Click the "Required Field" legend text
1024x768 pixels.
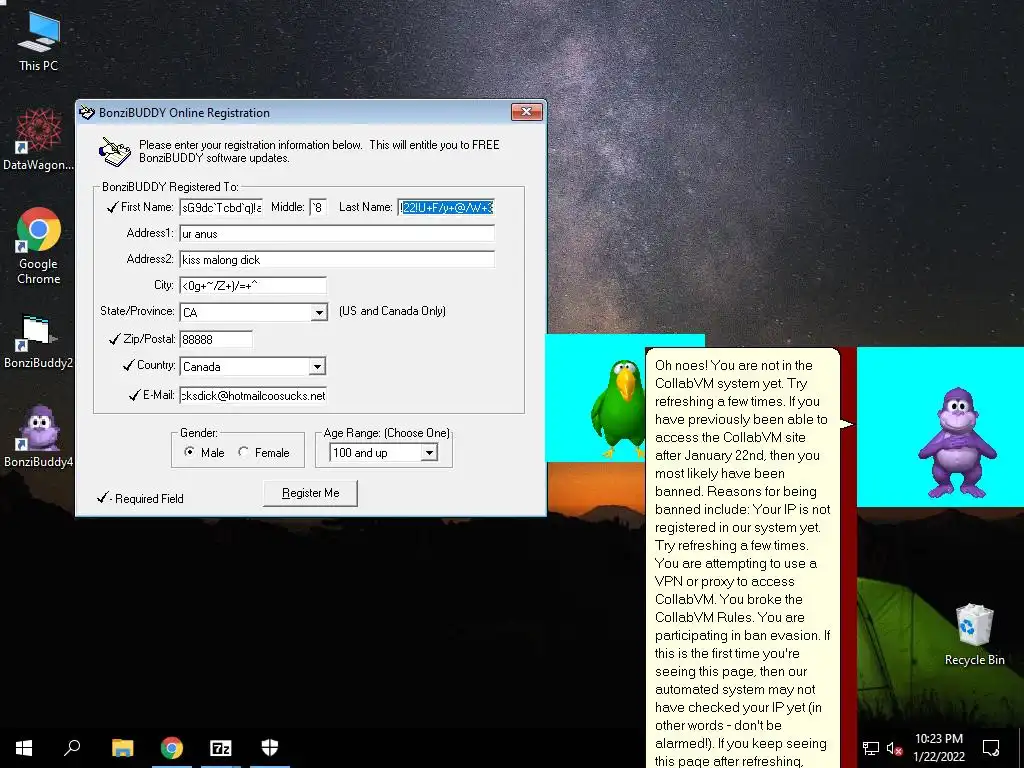click(149, 499)
